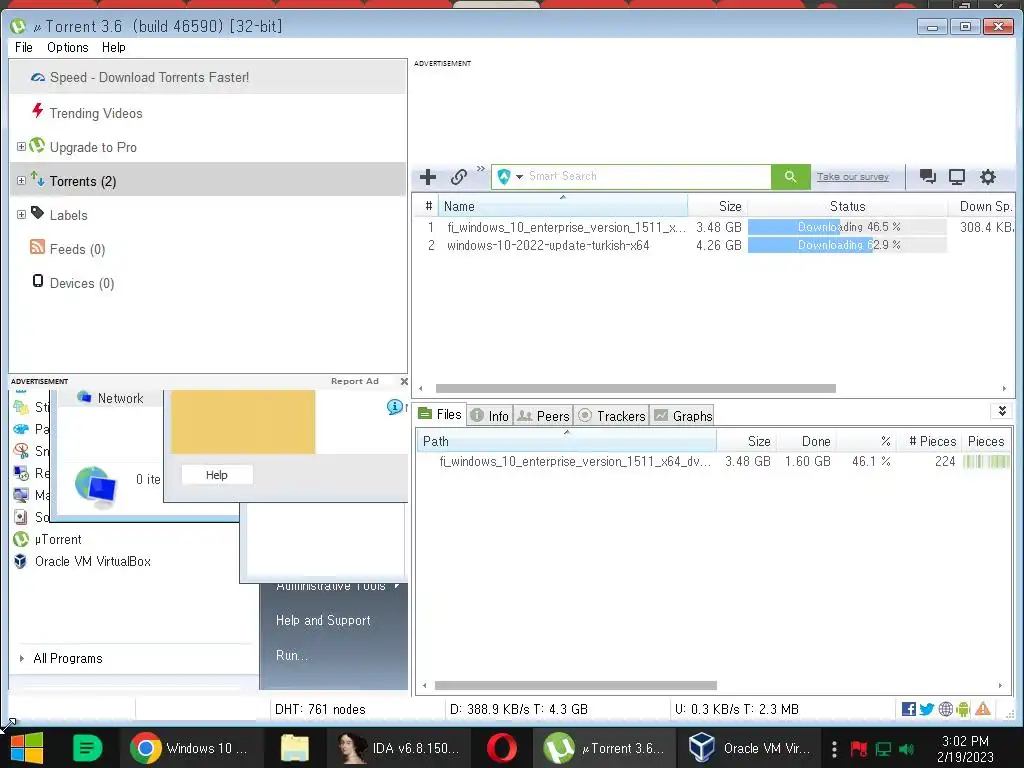The image size is (1024, 768).
Task: Click the 46.5 % download progress bar
Action: coord(847,227)
